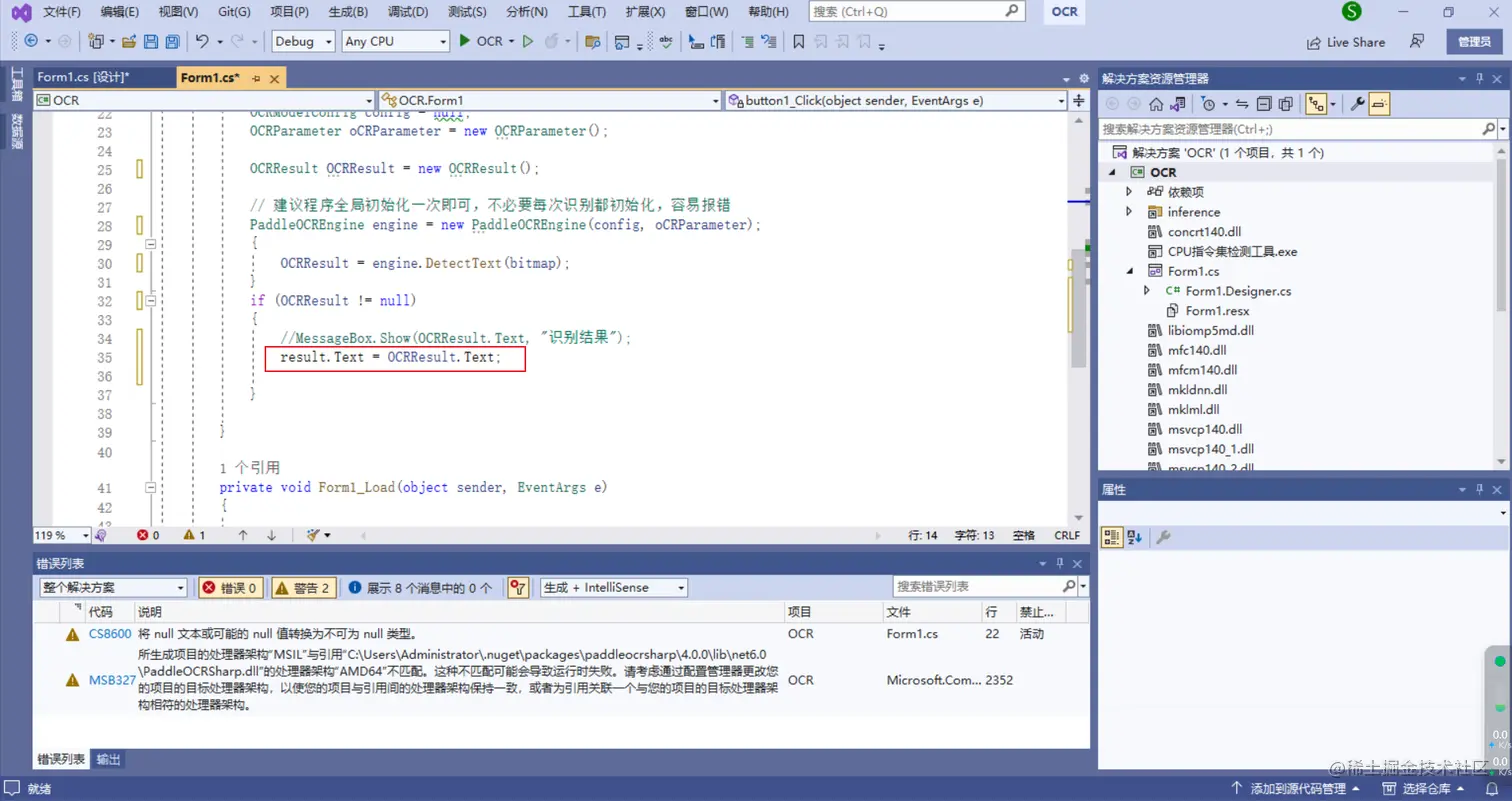Viewport: 1512px width, 801px height.
Task: Click the Navigate Backward arrow icon
Action: point(31,42)
